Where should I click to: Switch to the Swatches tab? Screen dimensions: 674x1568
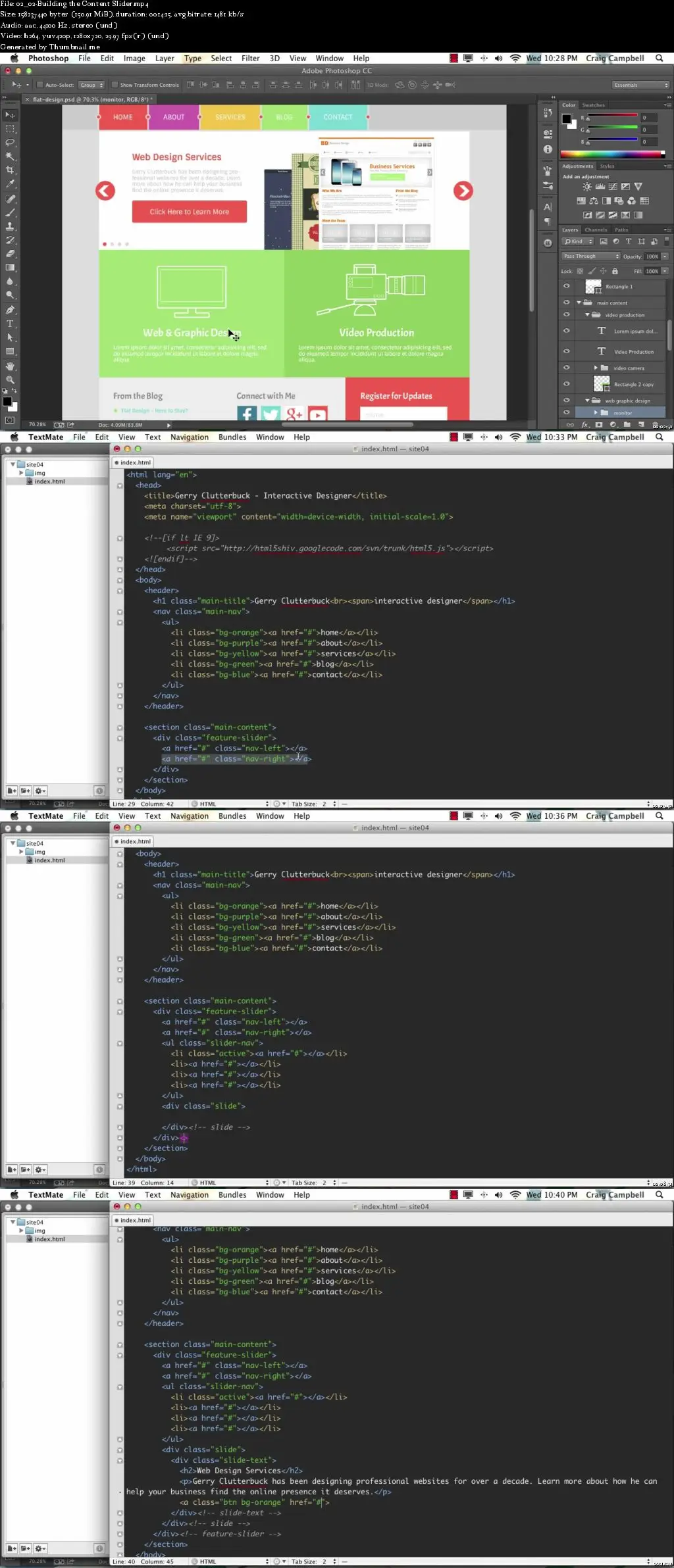click(593, 105)
